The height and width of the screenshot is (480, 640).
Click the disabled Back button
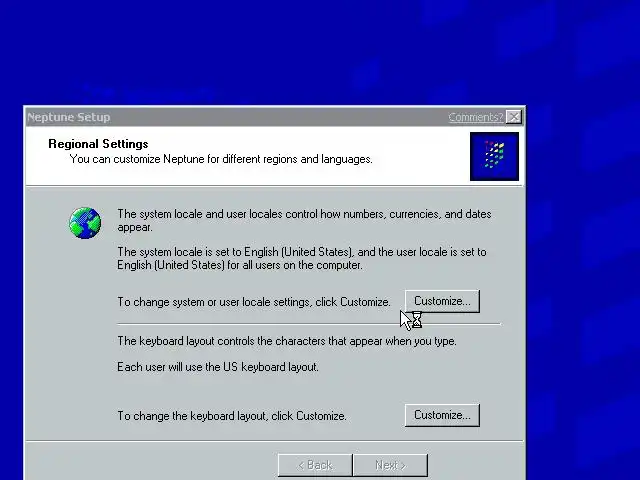(x=315, y=465)
